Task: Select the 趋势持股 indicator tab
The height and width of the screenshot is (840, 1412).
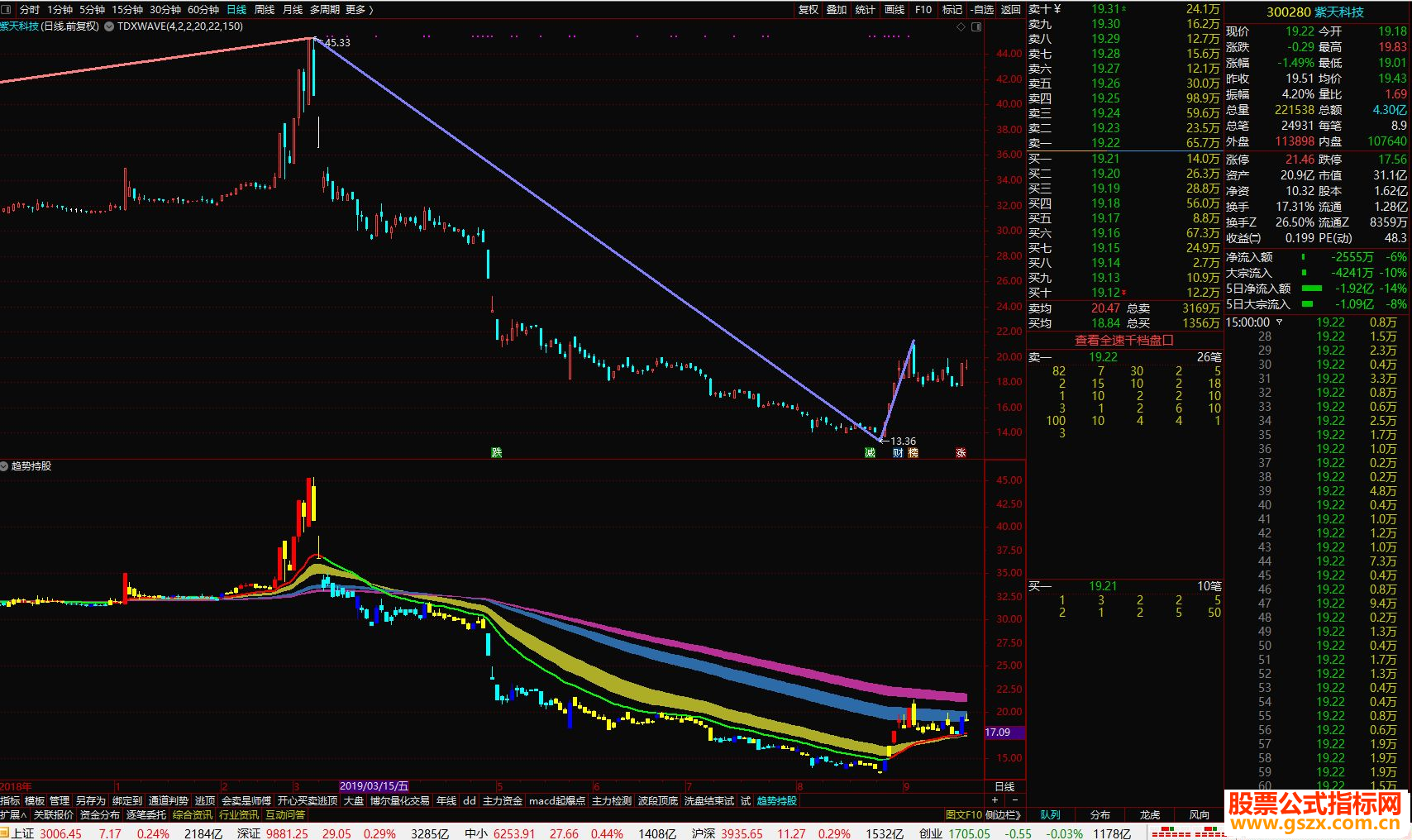Action: click(x=777, y=800)
